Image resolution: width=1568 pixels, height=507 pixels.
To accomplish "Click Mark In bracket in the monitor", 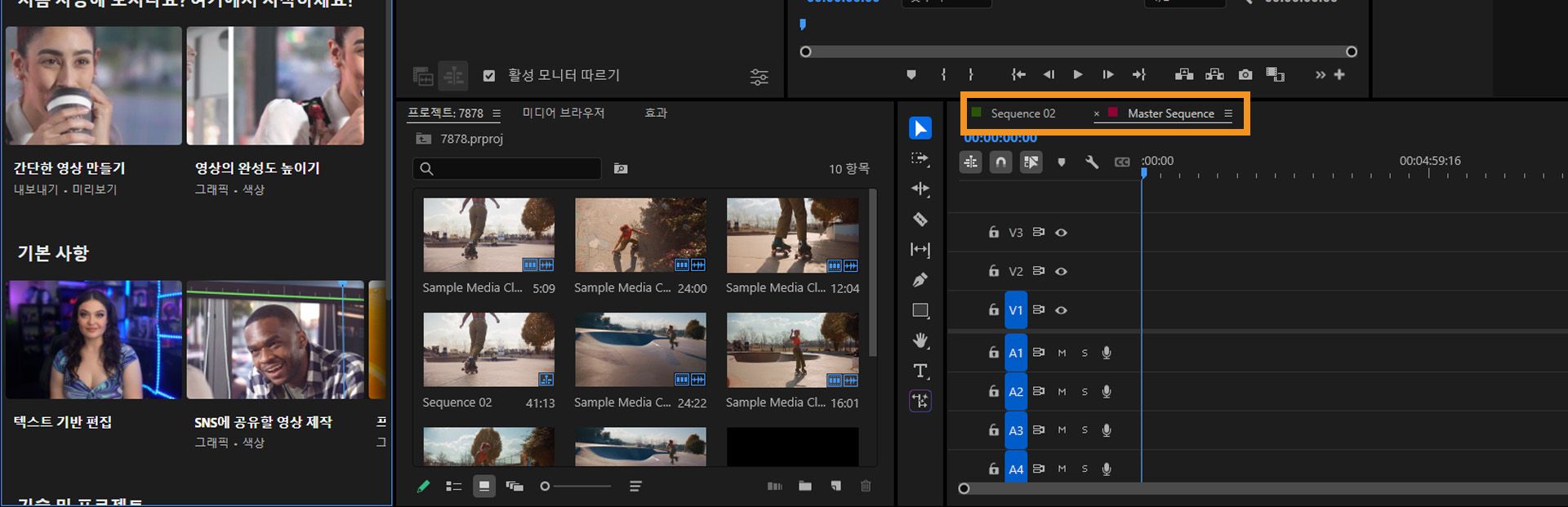I will 943,74.
